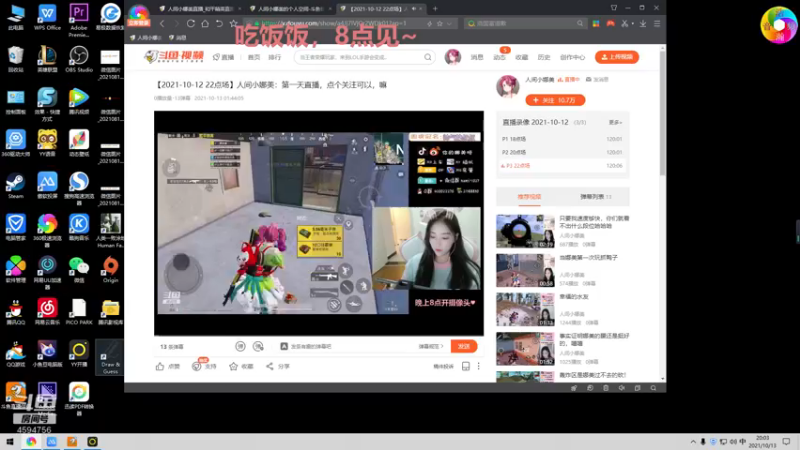The height and width of the screenshot is (450, 800).
Task: Click the 分享 share icon
Action: click(x=270, y=366)
